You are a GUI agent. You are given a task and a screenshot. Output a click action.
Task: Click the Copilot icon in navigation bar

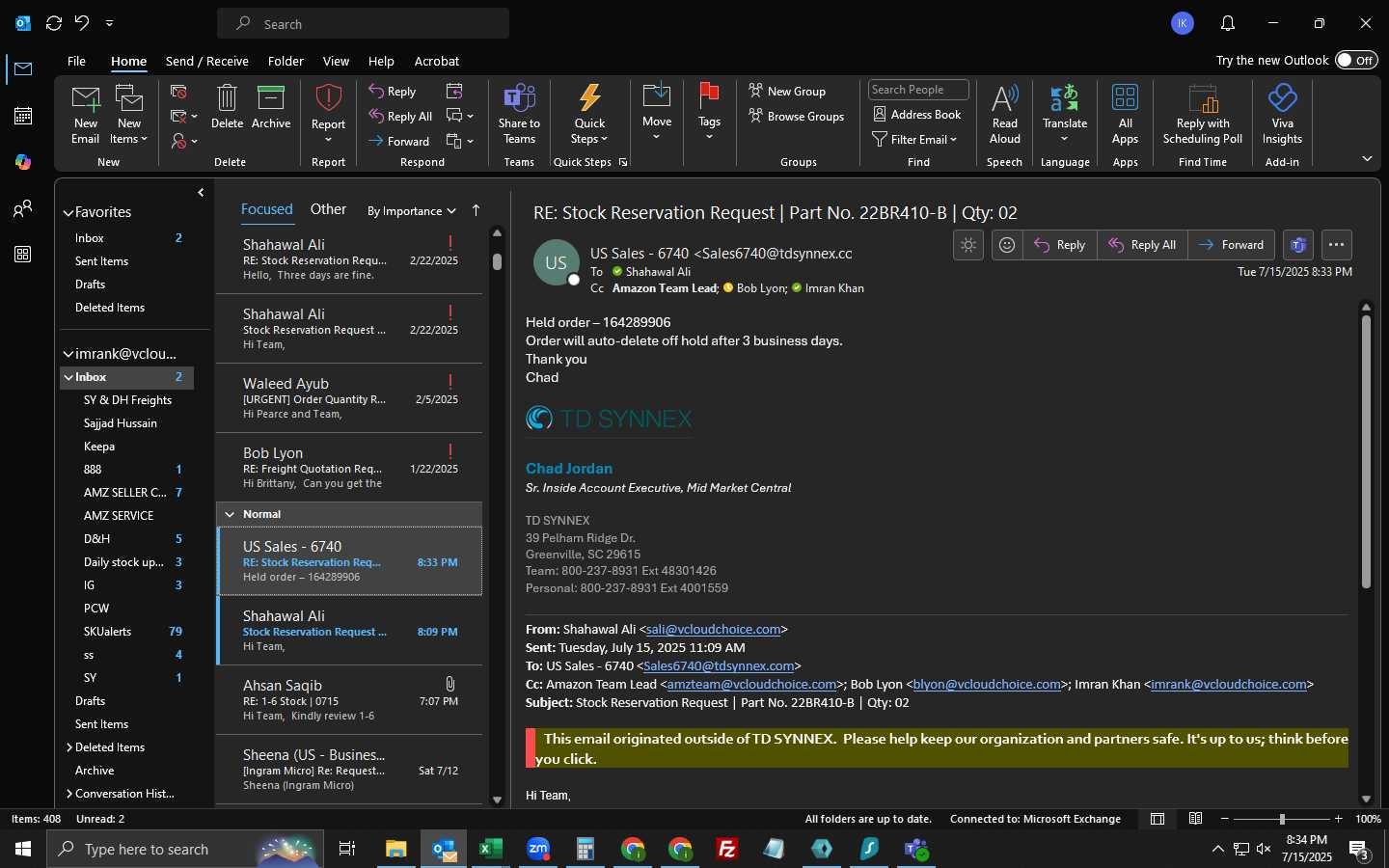(23, 162)
